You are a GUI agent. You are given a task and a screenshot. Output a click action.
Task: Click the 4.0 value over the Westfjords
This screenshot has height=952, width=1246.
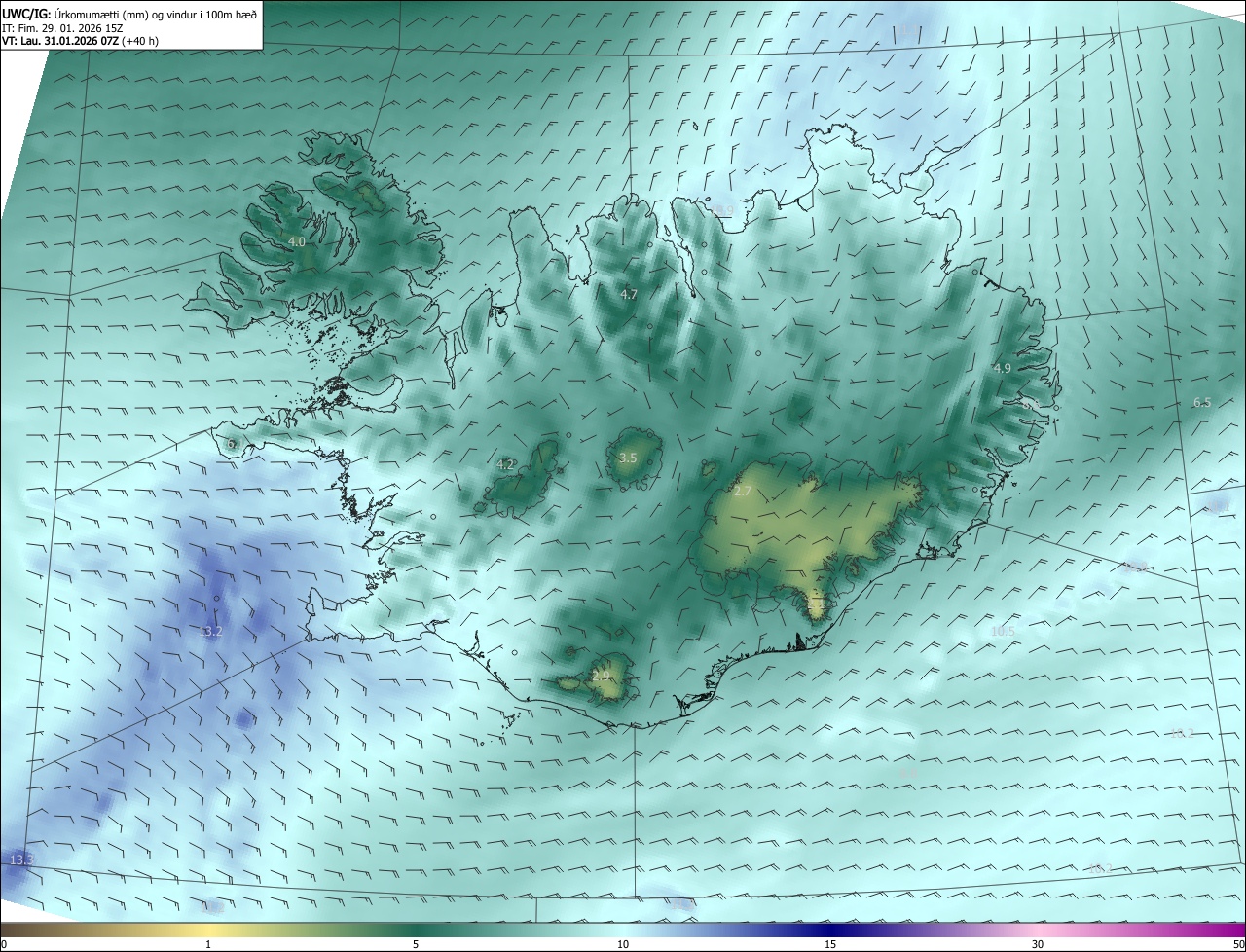(x=297, y=241)
